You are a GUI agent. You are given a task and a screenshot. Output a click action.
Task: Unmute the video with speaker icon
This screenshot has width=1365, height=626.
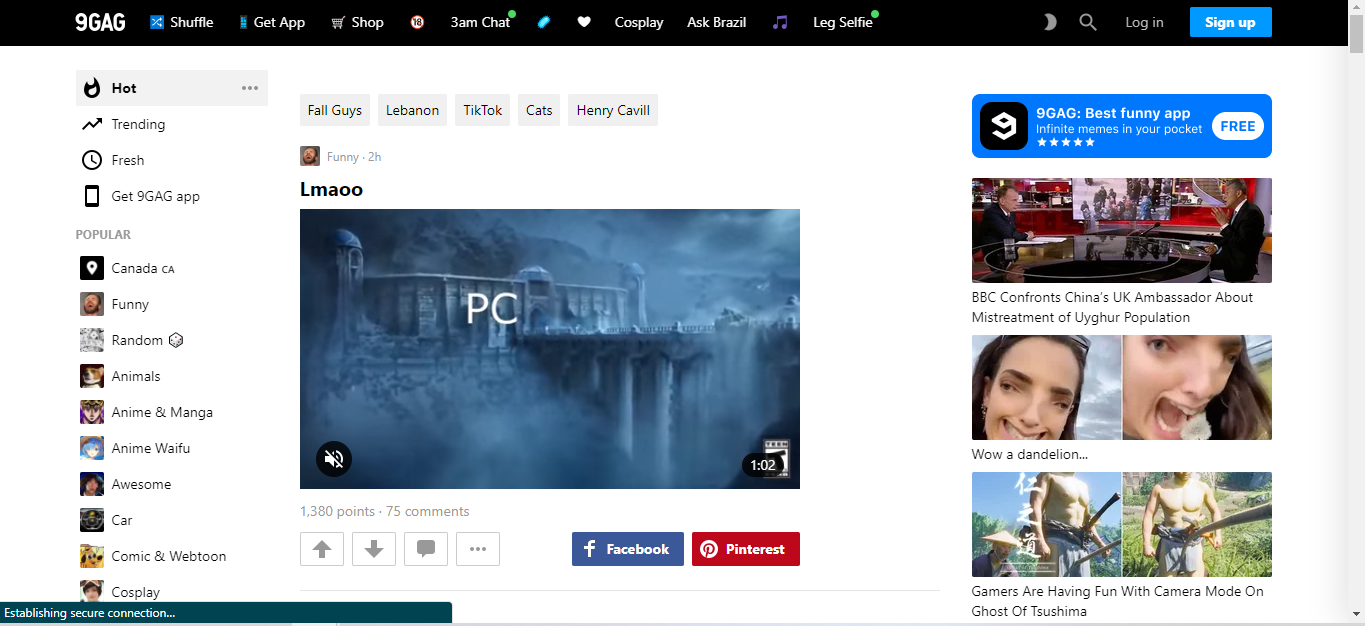click(x=334, y=459)
